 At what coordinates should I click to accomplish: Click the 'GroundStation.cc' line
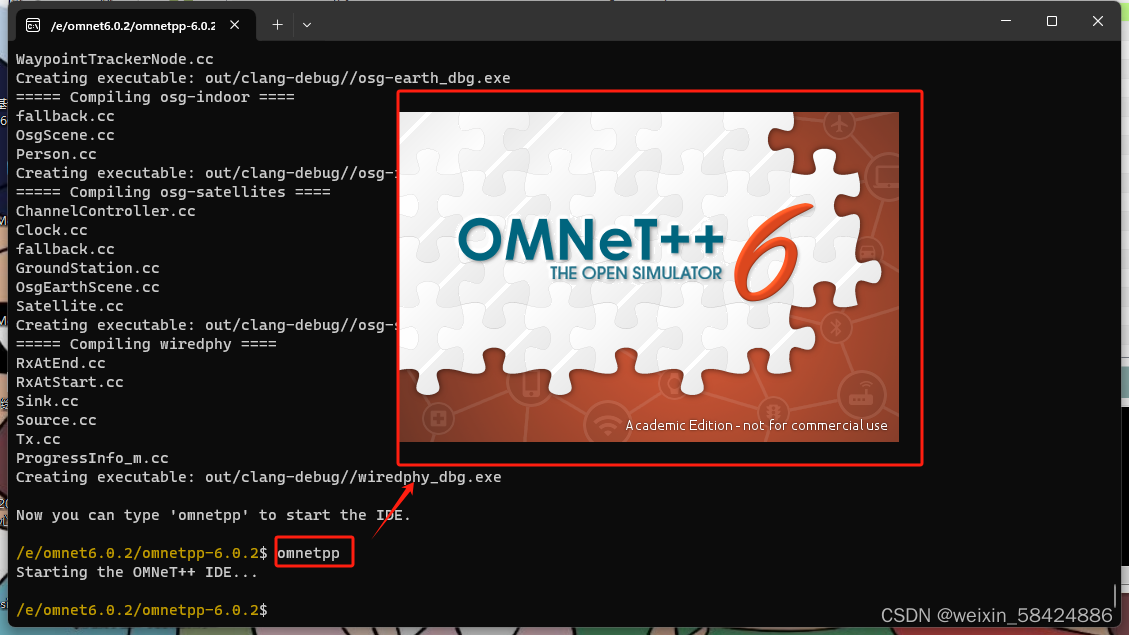pos(88,268)
